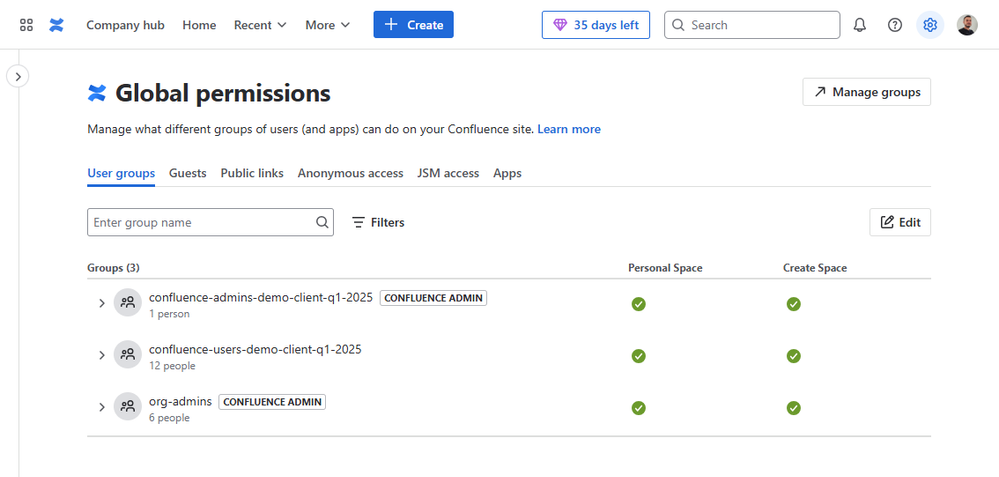Expand the org-admins group row

tap(101, 407)
